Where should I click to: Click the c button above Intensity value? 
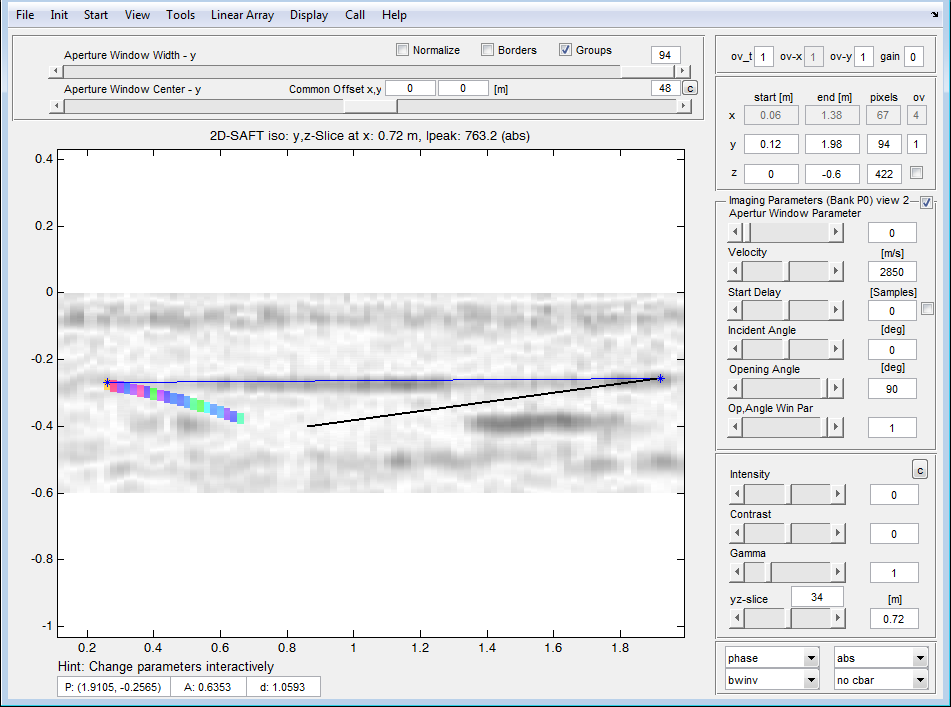(x=919, y=469)
